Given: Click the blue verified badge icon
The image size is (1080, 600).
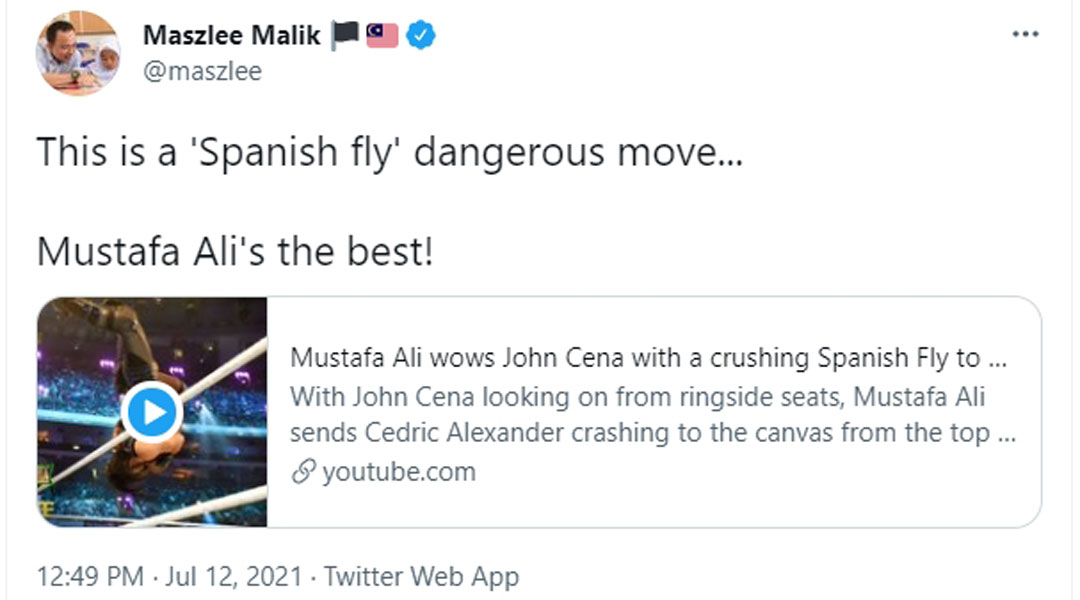Looking at the screenshot, I should [x=421, y=34].
